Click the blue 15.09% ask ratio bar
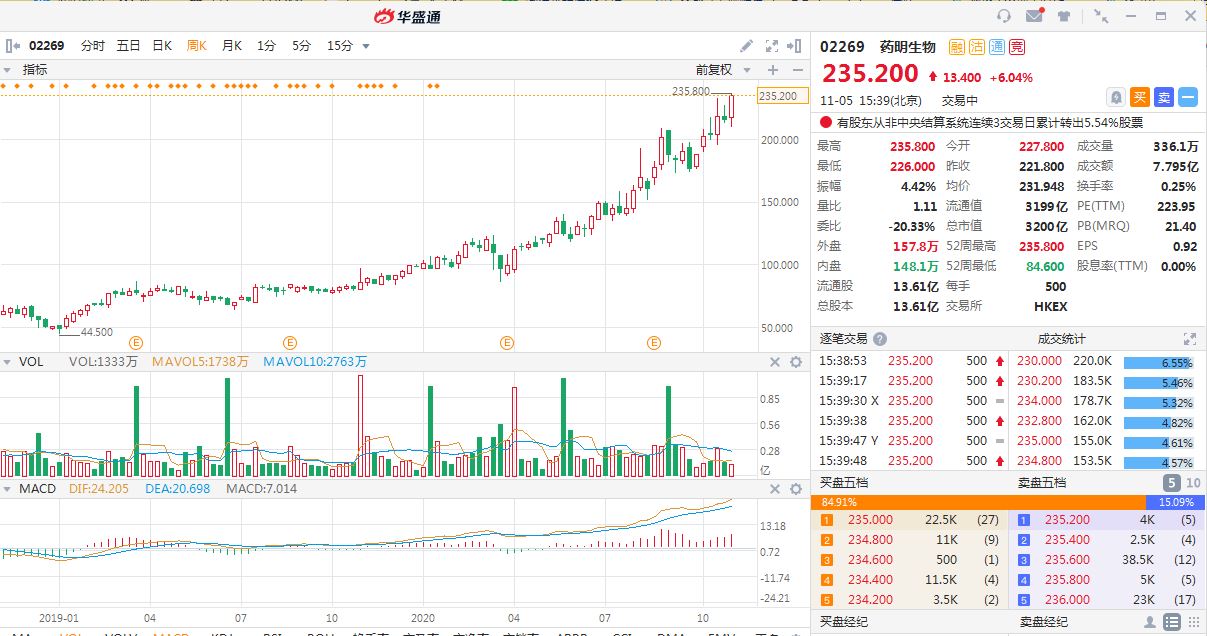Image resolution: width=1207 pixels, height=636 pixels. tap(1174, 502)
